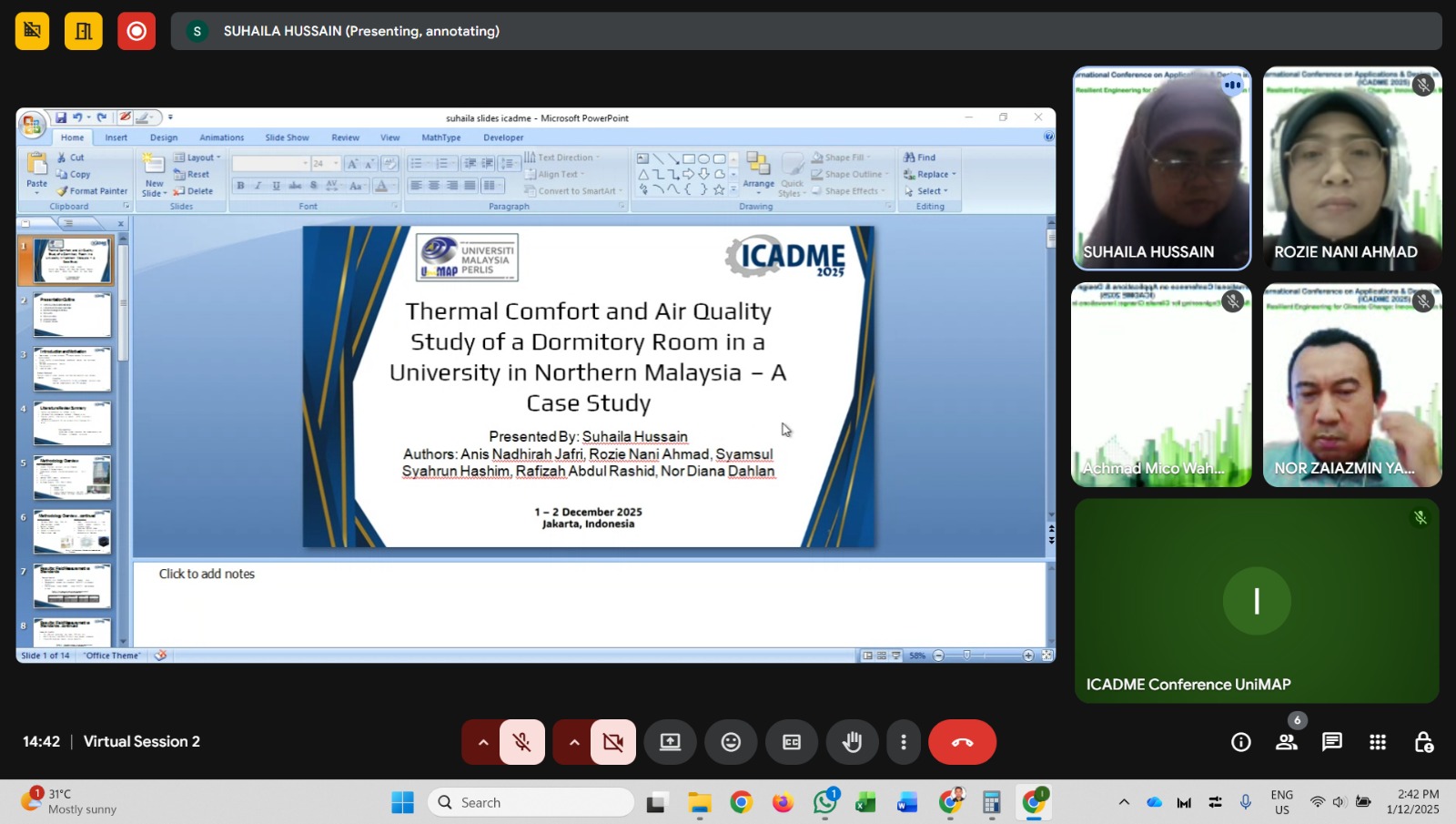Screen dimensions: 1456x824
Task: Click the Windows taskbar Search box
Action: point(531,802)
